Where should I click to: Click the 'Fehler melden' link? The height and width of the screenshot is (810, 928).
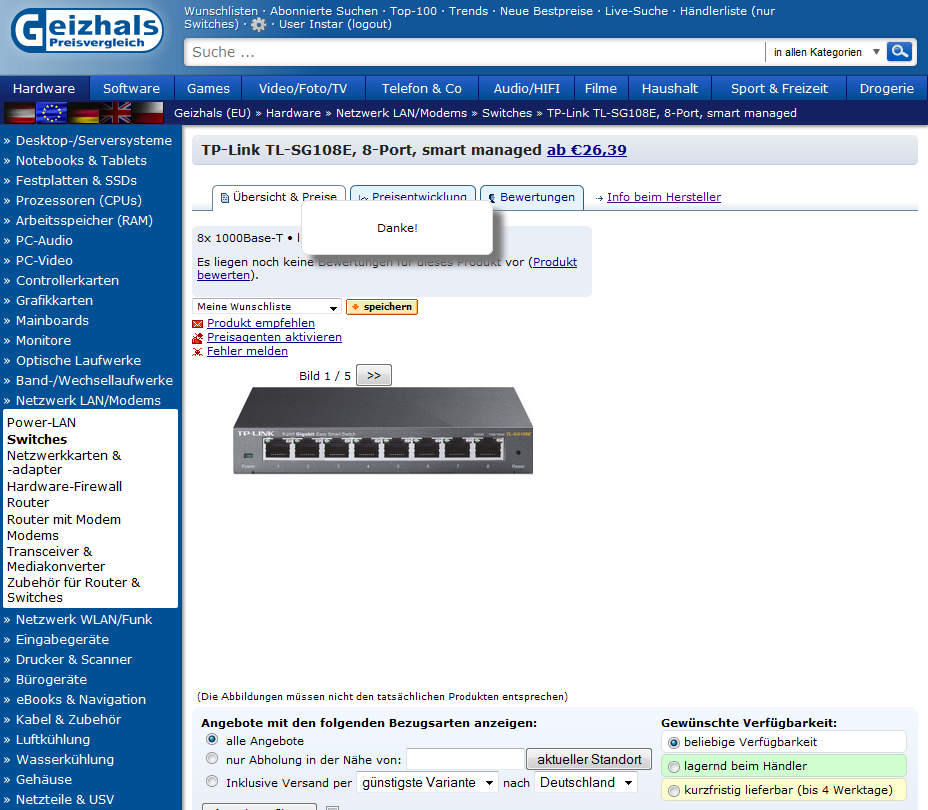click(247, 351)
